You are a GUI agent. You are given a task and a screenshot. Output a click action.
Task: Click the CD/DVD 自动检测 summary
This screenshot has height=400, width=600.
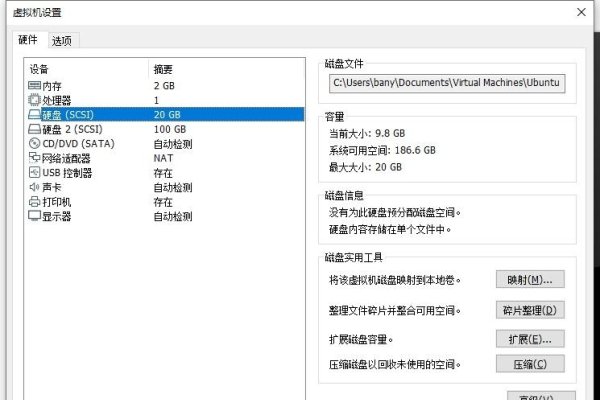pyautogui.click(x=173, y=144)
